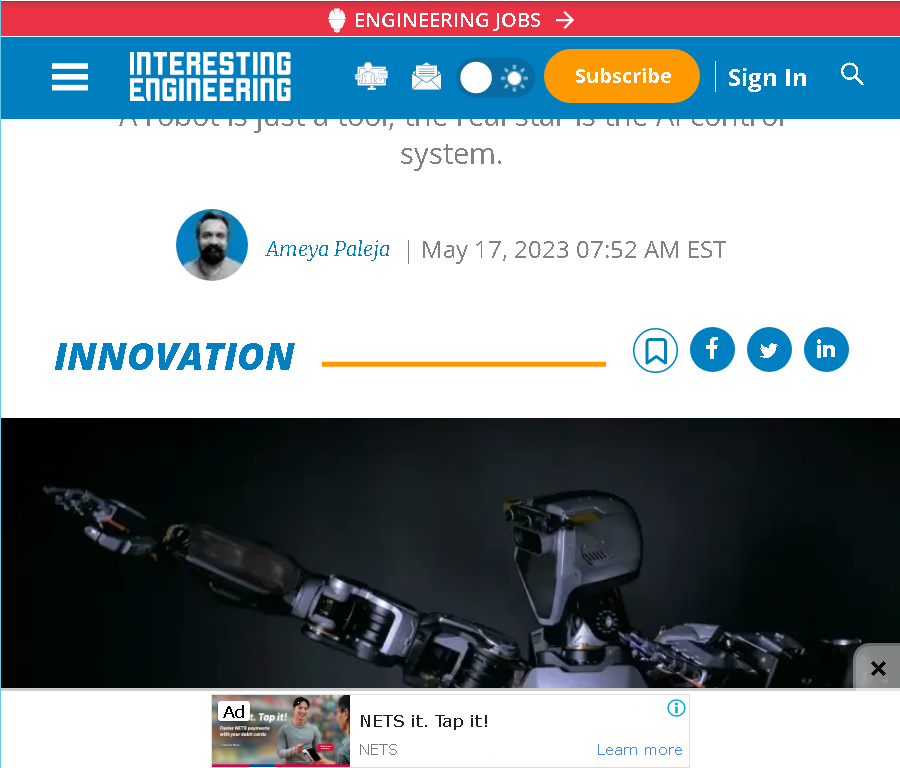The height and width of the screenshot is (768, 900).
Task: Close the bottom ad banner
Action: click(878, 668)
